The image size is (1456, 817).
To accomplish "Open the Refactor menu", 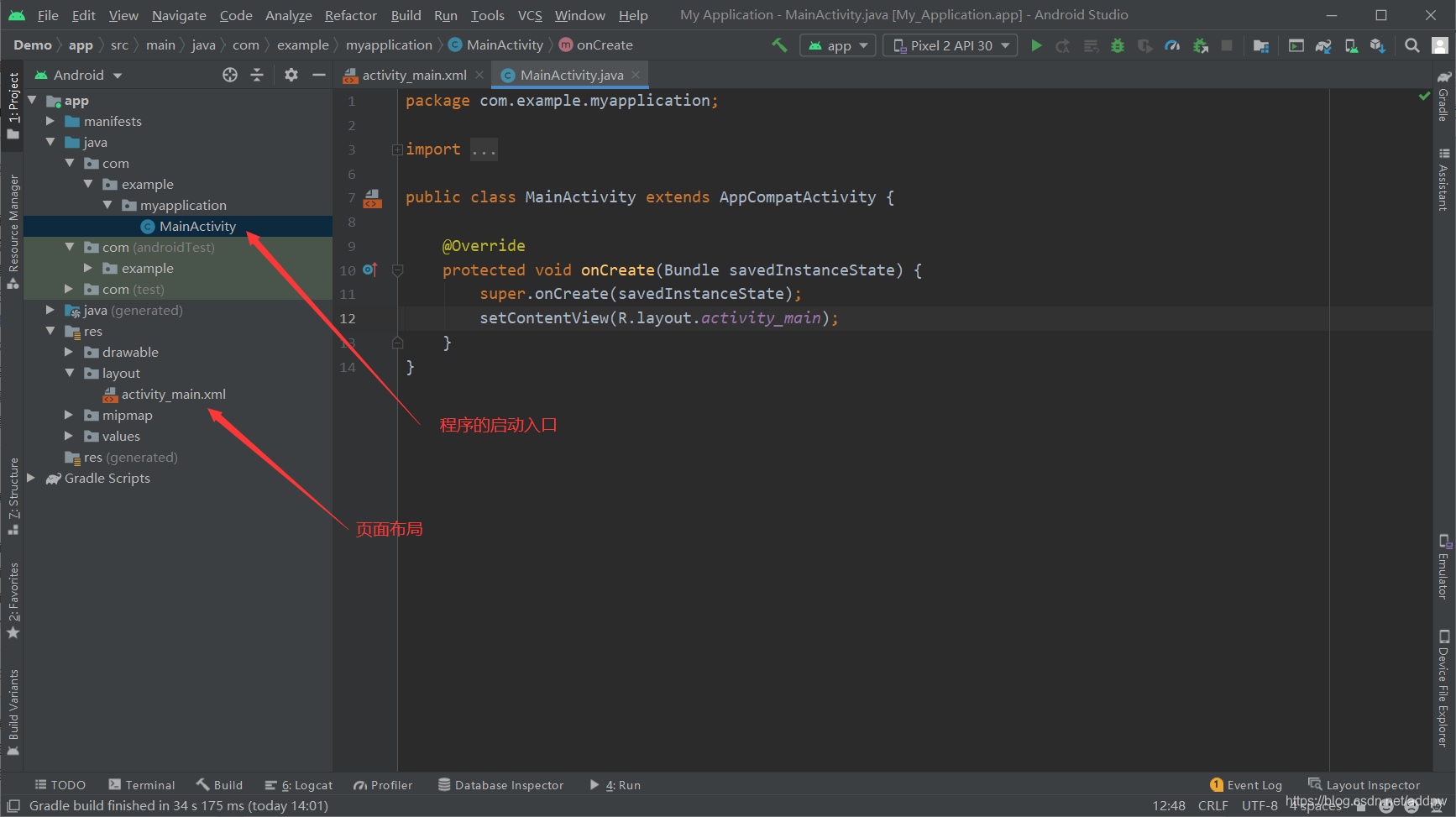I will tap(350, 15).
